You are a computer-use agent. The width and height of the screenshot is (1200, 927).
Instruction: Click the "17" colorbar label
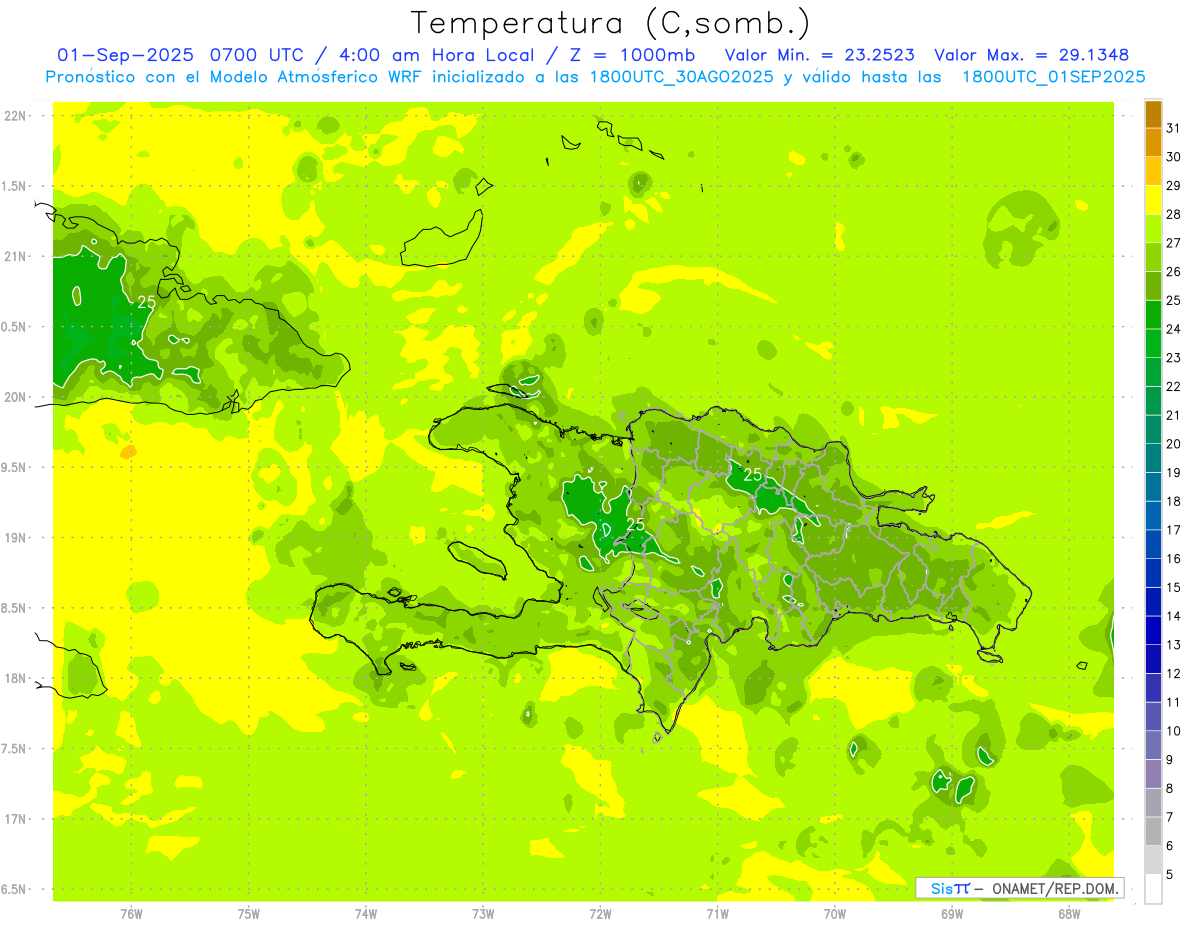(x=1174, y=529)
